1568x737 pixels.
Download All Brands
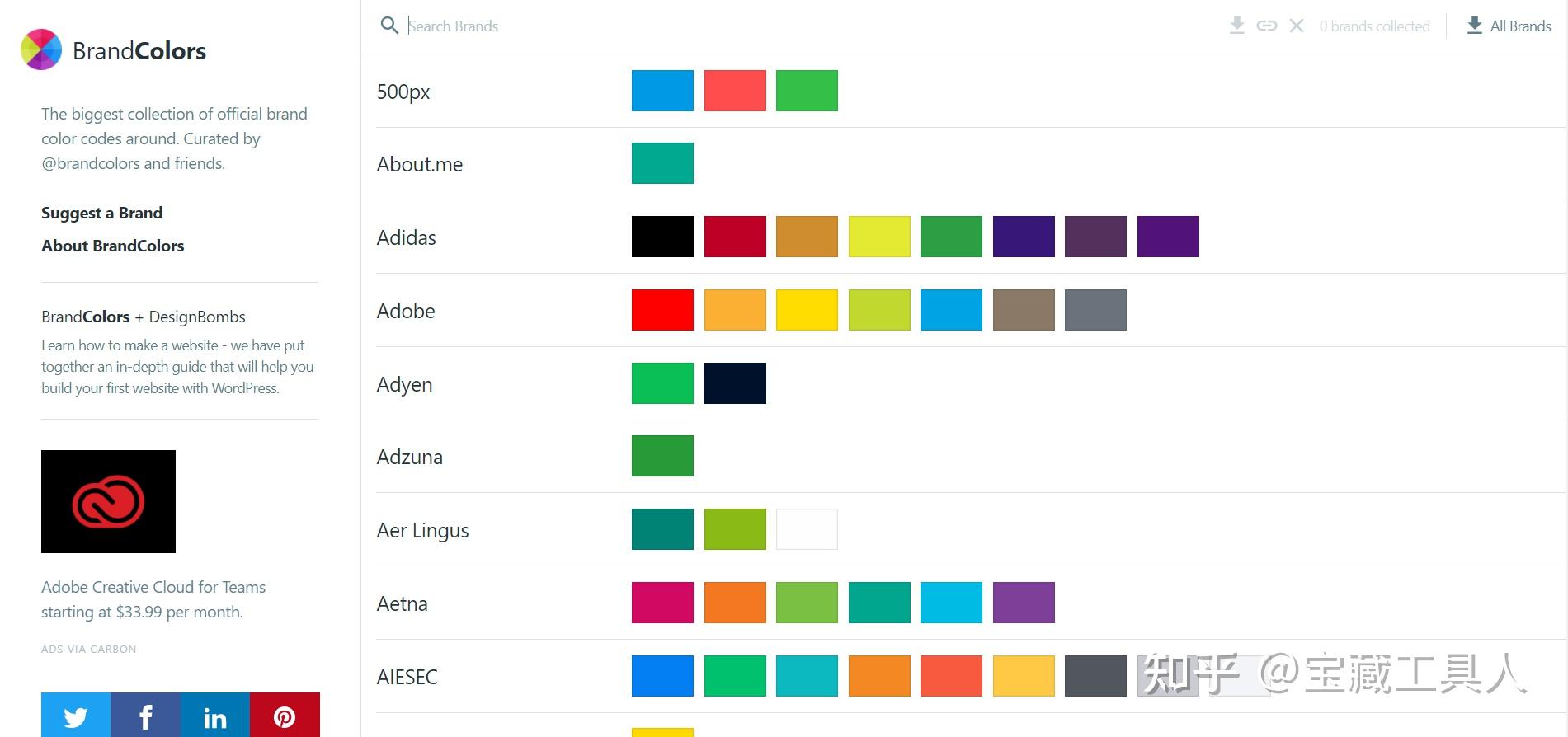point(1509,26)
